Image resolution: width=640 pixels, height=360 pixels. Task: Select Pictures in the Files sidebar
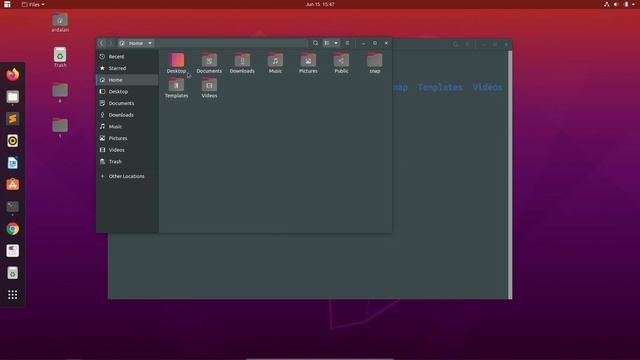pos(127,138)
